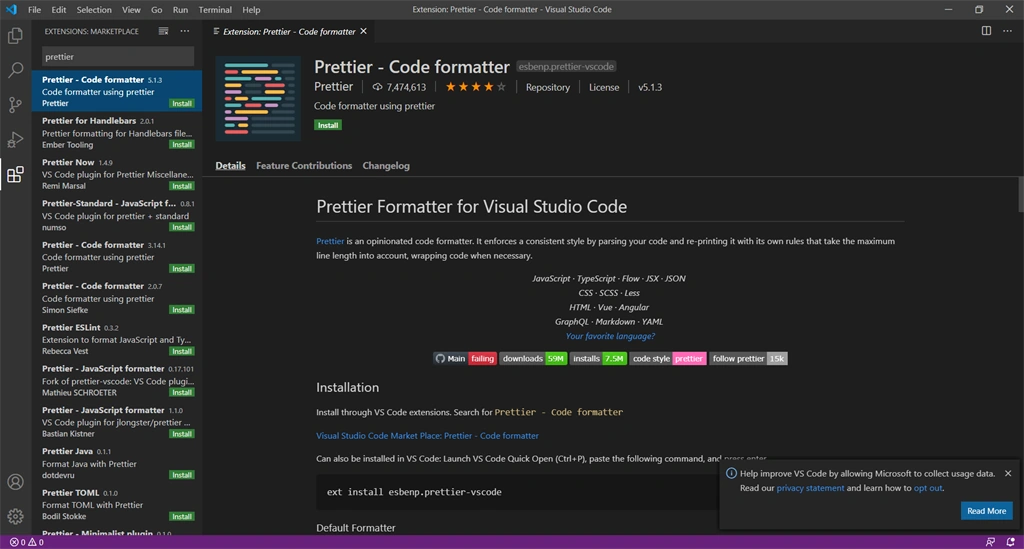Open the Explorer view in activity bar
This screenshot has width=1024, height=549.
[x=15, y=35]
